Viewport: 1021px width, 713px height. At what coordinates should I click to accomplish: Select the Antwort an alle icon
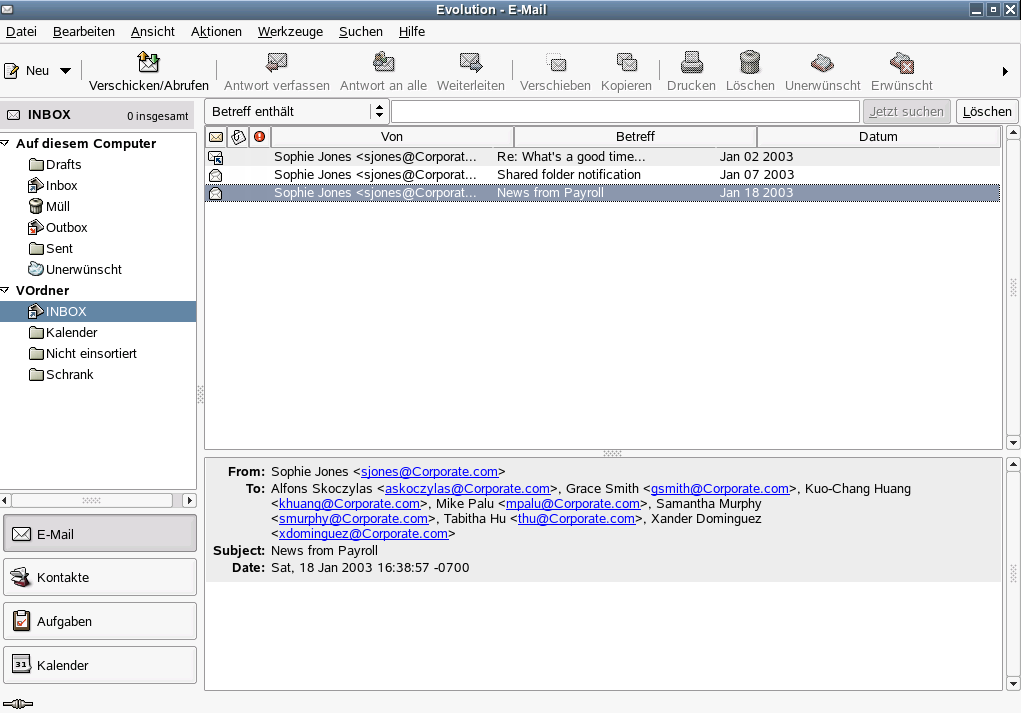click(x=383, y=63)
